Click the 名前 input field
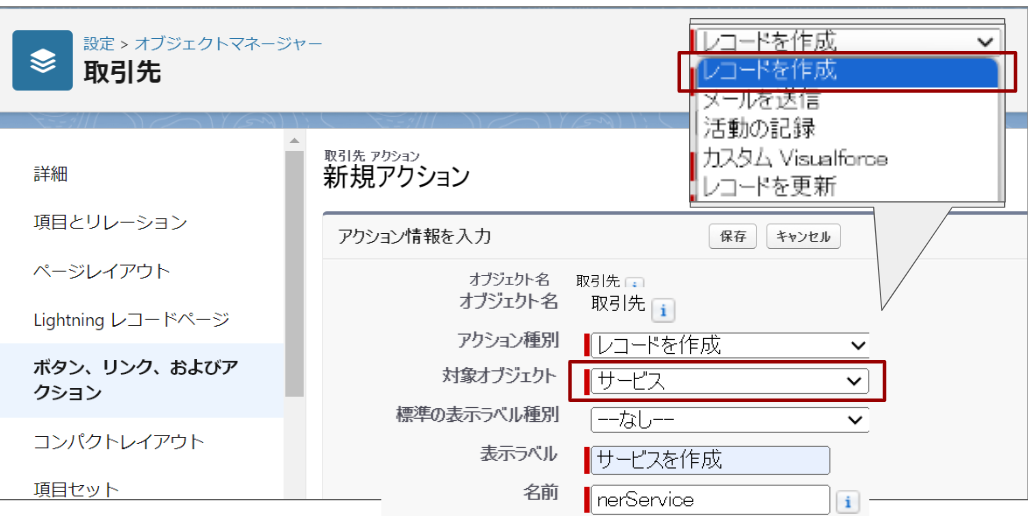Image resolution: width=1028 pixels, height=524 pixels. tap(710, 500)
